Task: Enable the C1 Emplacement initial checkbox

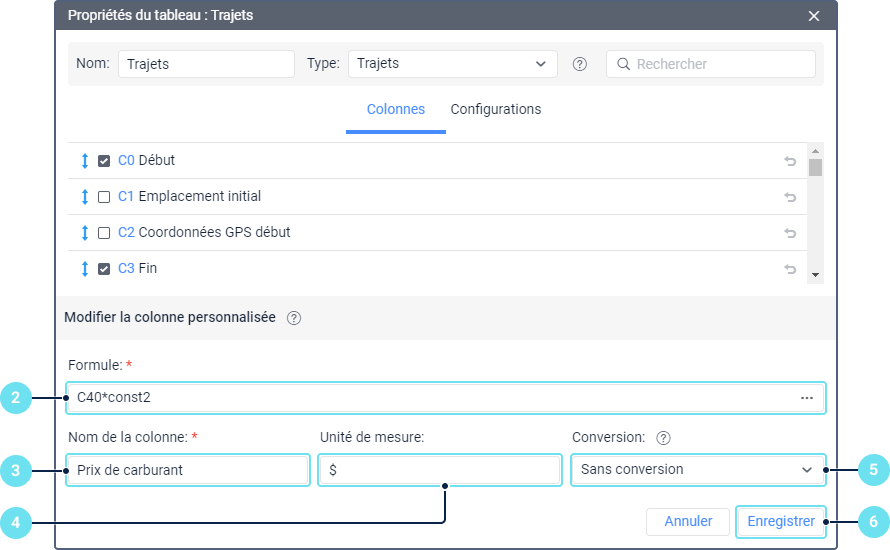Action: pyautogui.click(x=104, y=197)
